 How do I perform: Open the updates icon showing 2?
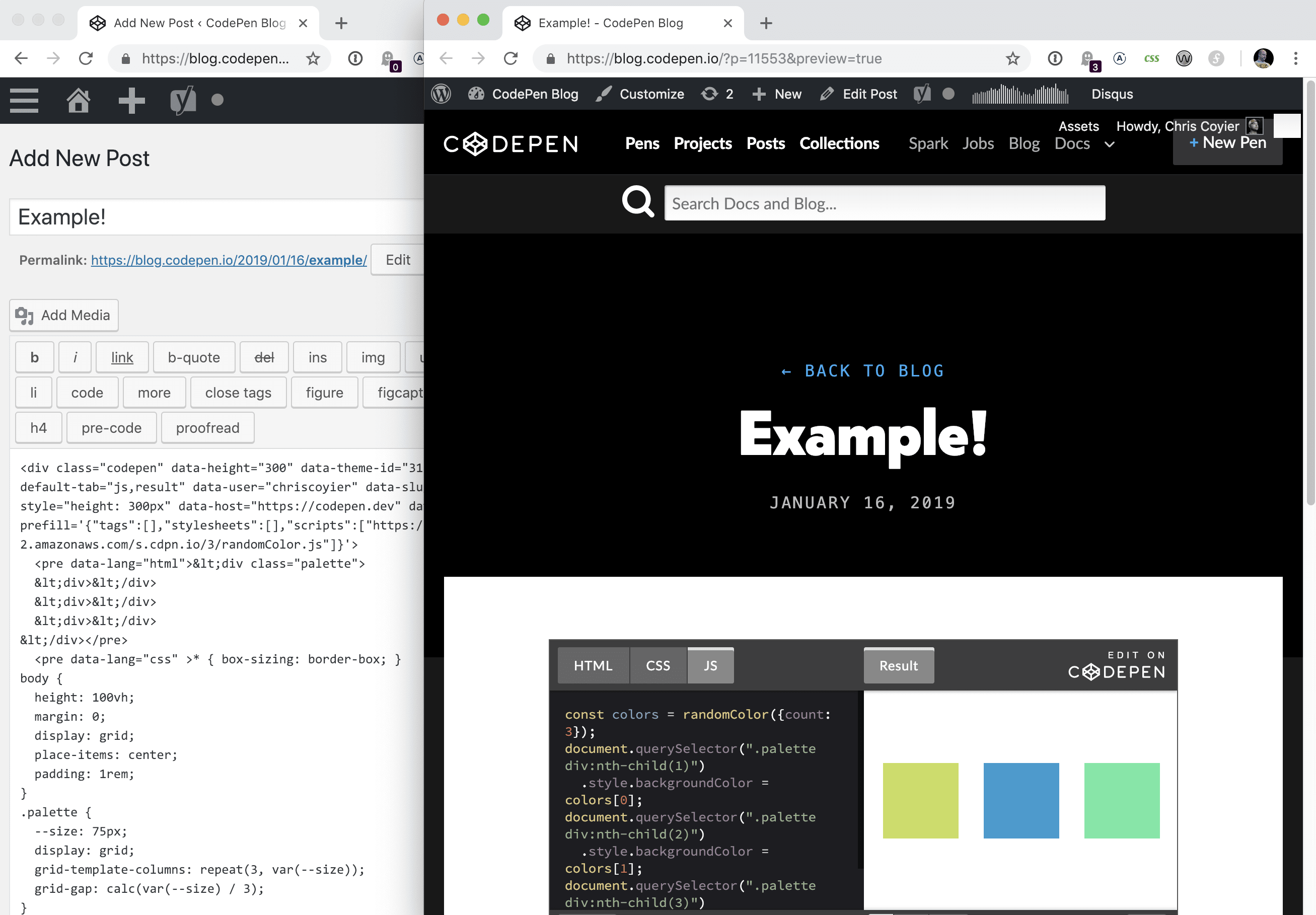tap(717, 94)
